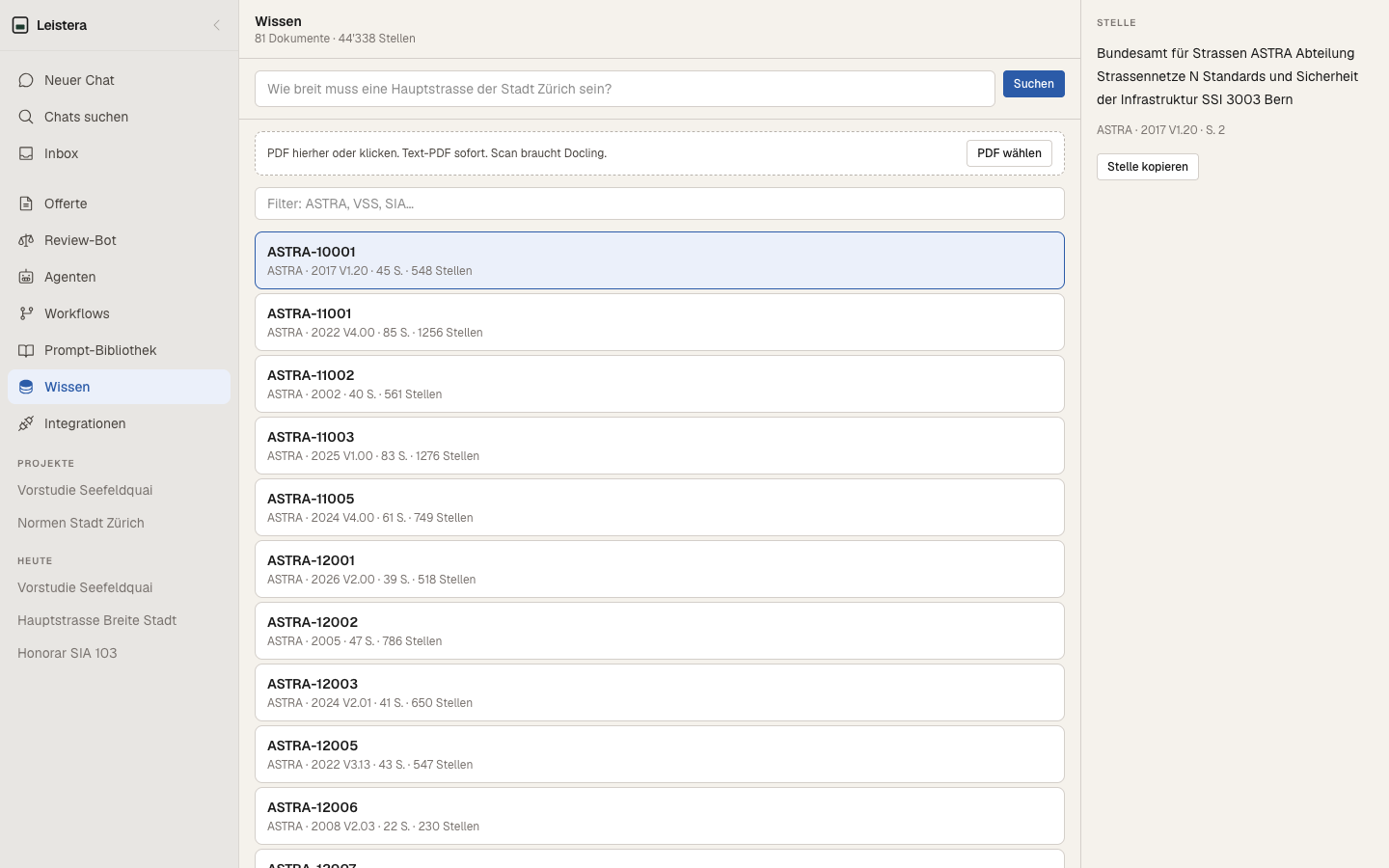Click the Integrationen plug icon

pyautogui.click(x=26, y=423)
